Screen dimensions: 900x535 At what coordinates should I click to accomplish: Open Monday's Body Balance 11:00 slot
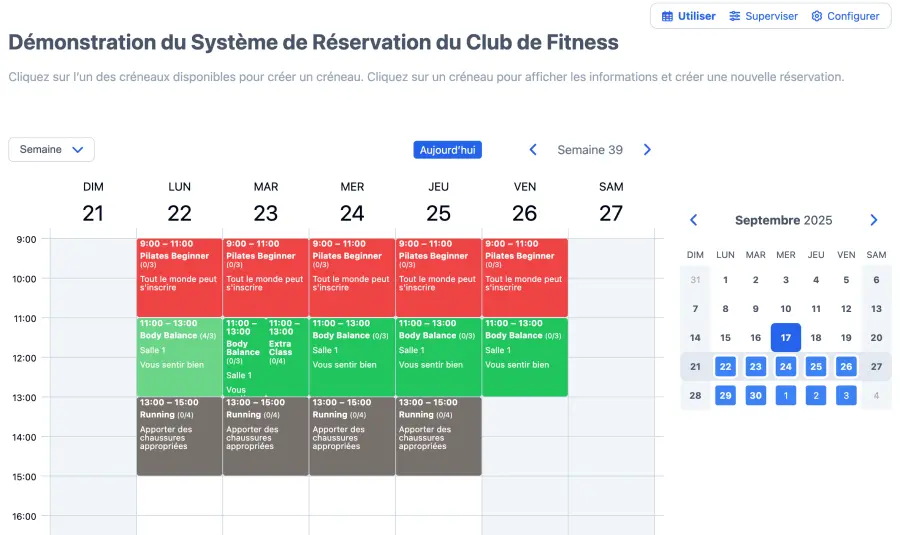179,357
